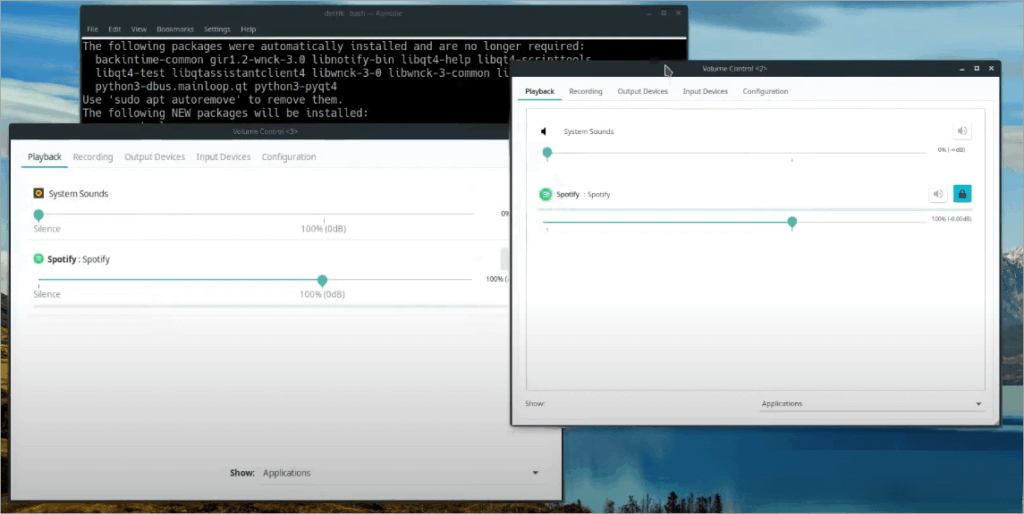
Task: Click 'Silence' under System Sounds in Volume Control <3>
Action: point(47,229)
